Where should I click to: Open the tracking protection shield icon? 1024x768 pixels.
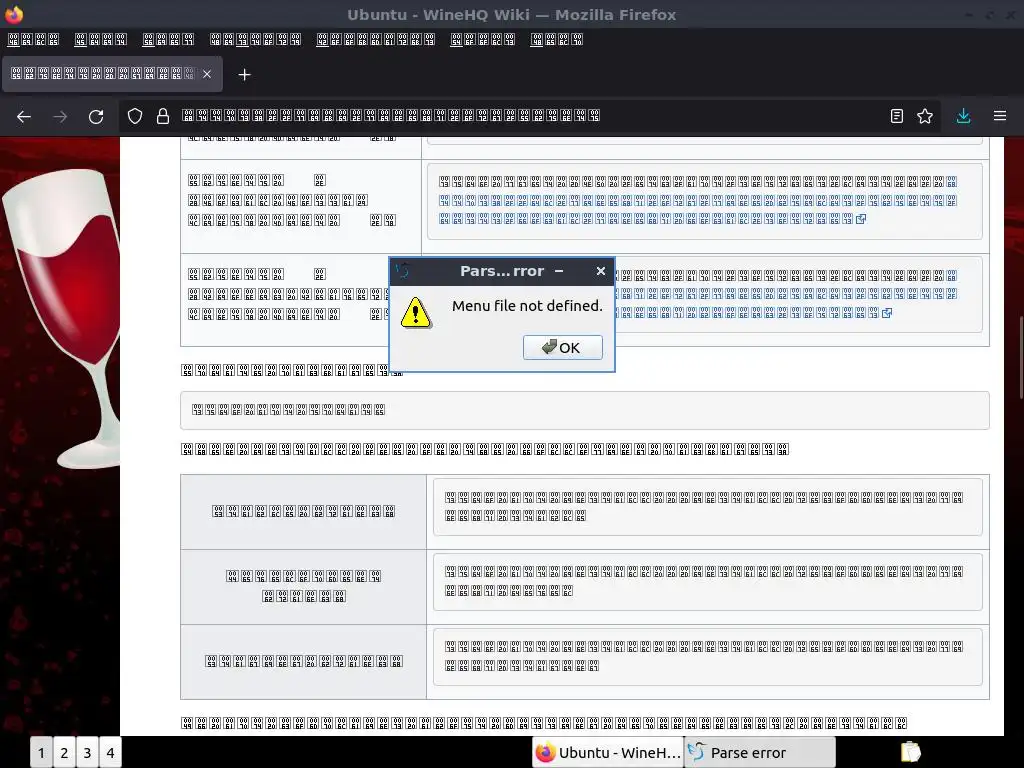point(135,116)
